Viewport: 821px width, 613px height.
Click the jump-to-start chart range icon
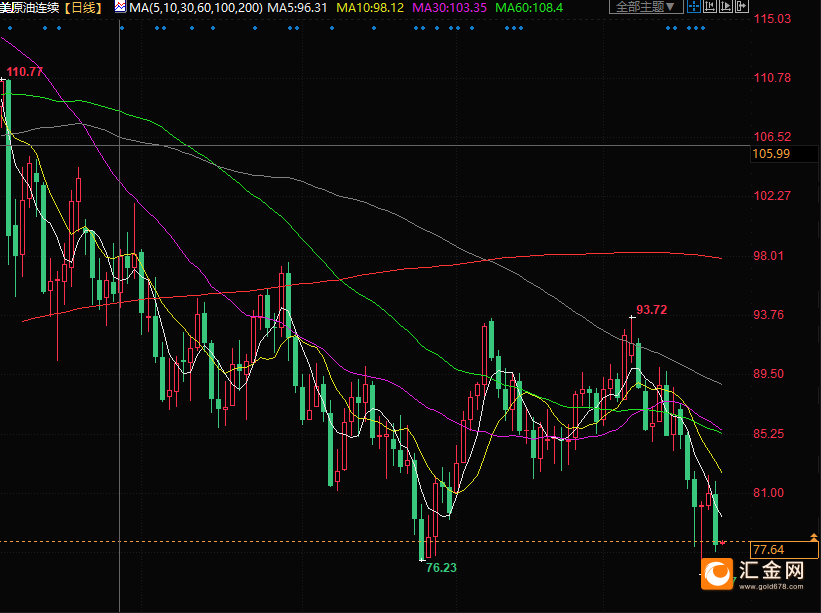[x=710, y=6]
